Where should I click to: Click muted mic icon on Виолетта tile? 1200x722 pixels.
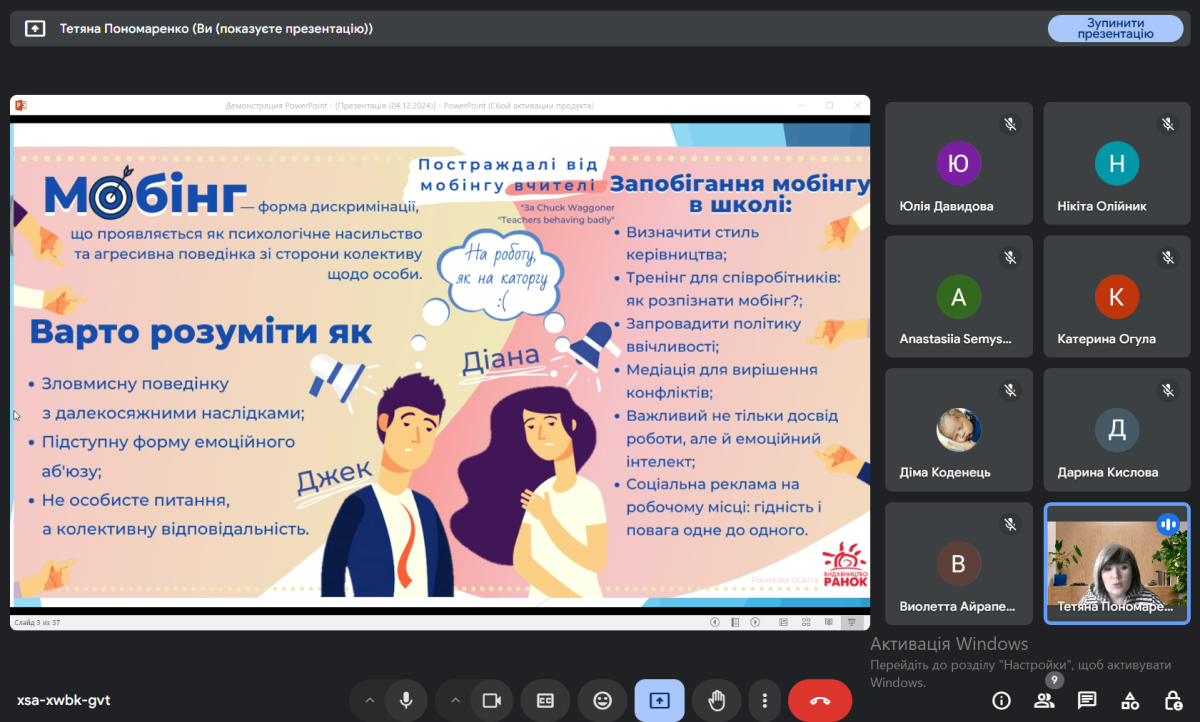(1010, 524)
